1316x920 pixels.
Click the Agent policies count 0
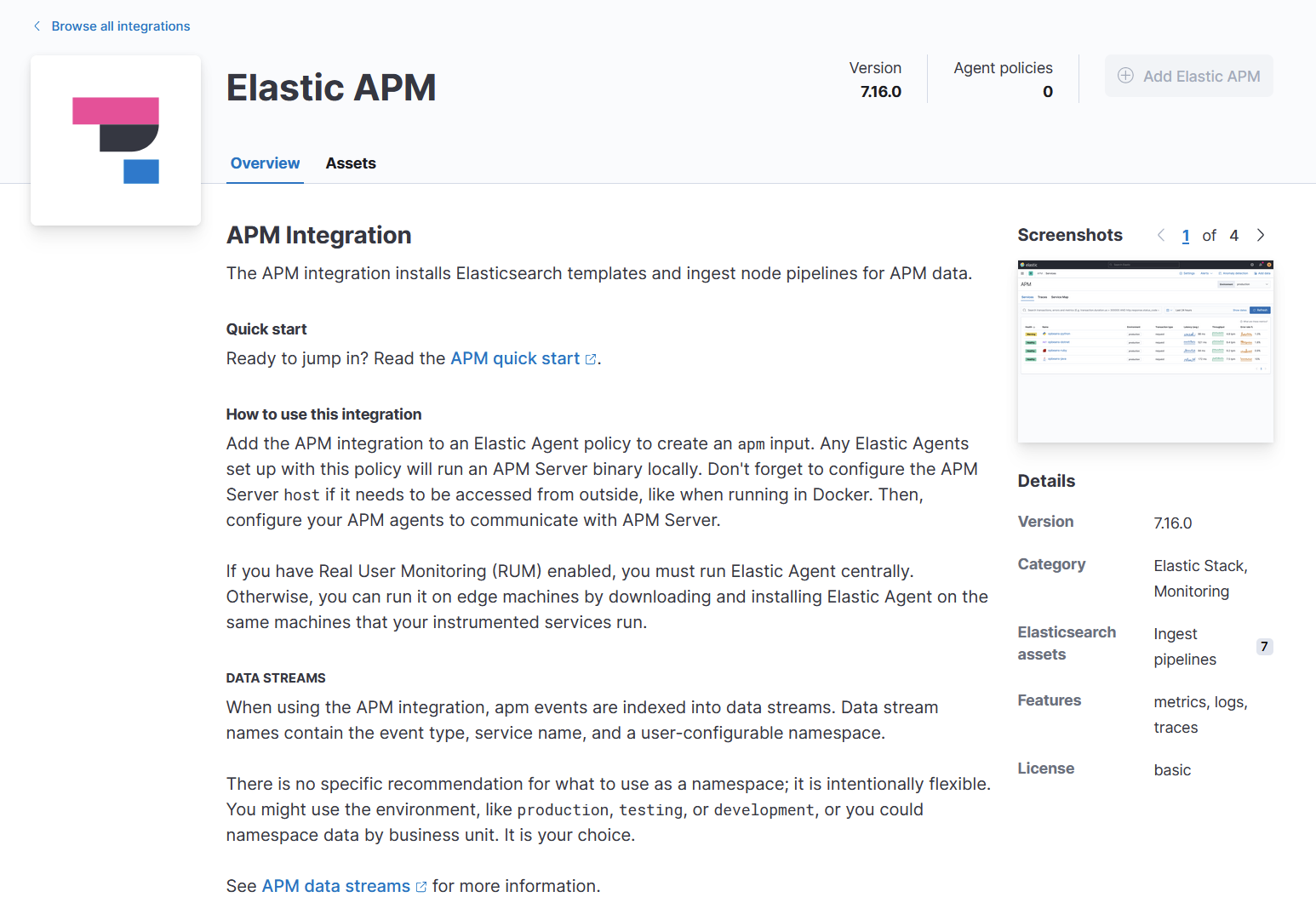click(1048, 92)
